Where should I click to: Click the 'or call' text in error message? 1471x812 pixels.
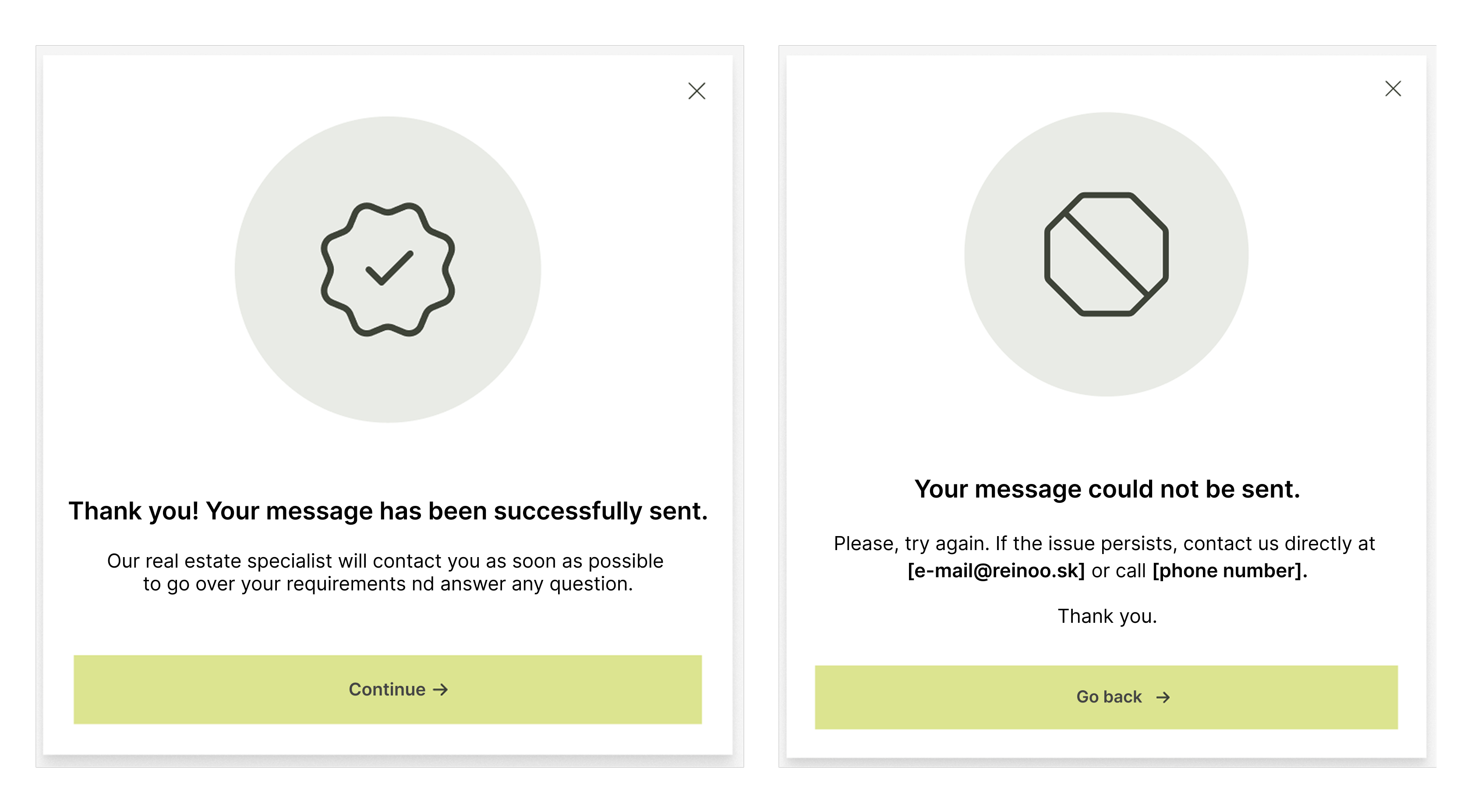coord(1118,570)
